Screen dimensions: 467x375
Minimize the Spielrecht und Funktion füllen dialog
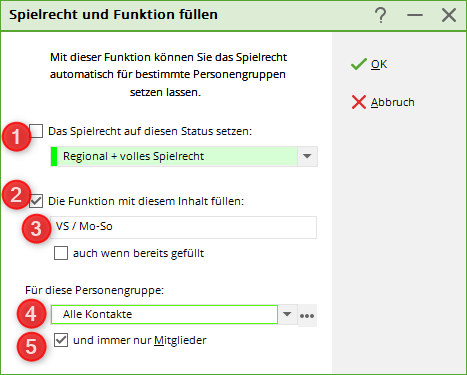click(x=415, y=15)
